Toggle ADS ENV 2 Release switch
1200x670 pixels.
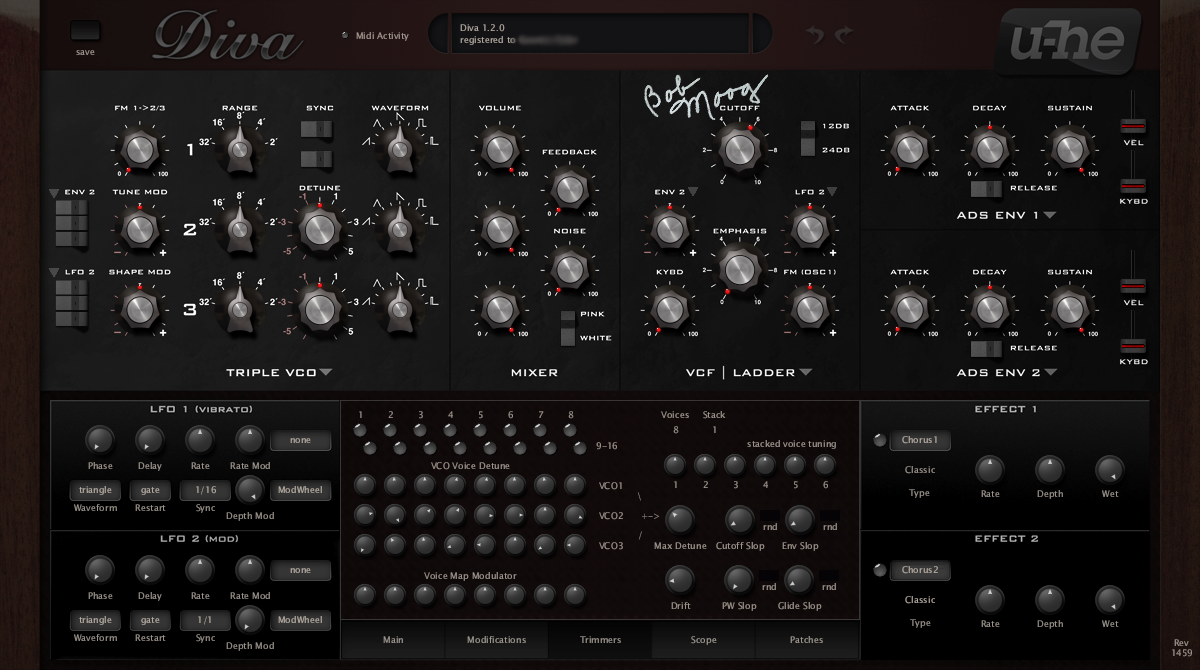click(986, 348)
